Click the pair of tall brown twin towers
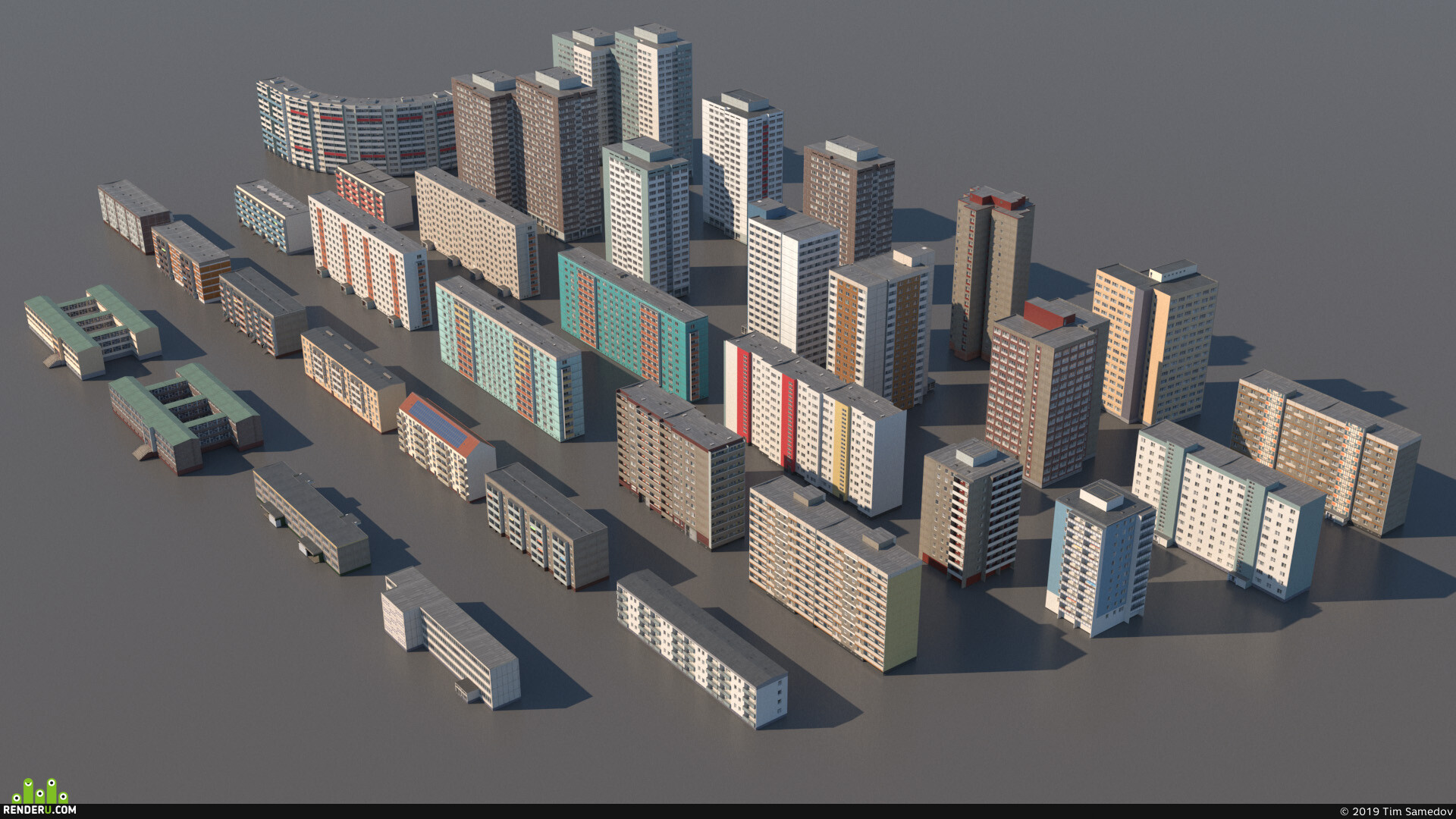This screenshot has height=819, width=1456. pyautogui.click(x=527, y=154)
